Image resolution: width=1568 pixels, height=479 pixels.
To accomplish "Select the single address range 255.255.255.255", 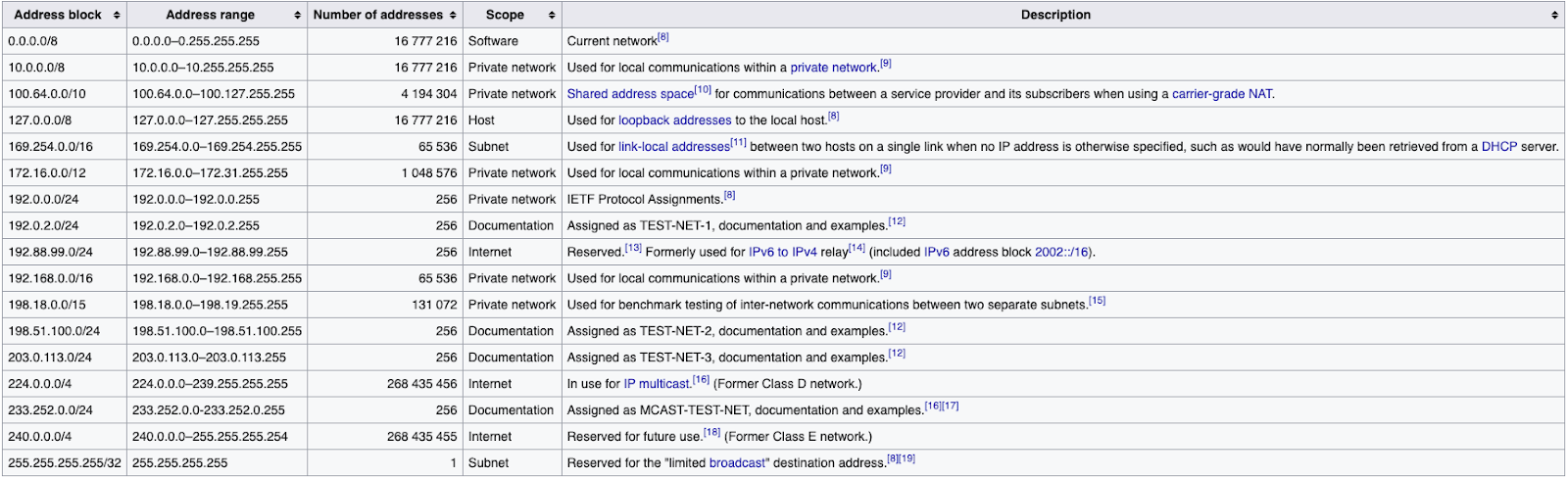I will pyautogui.click(x=180, y=463).
